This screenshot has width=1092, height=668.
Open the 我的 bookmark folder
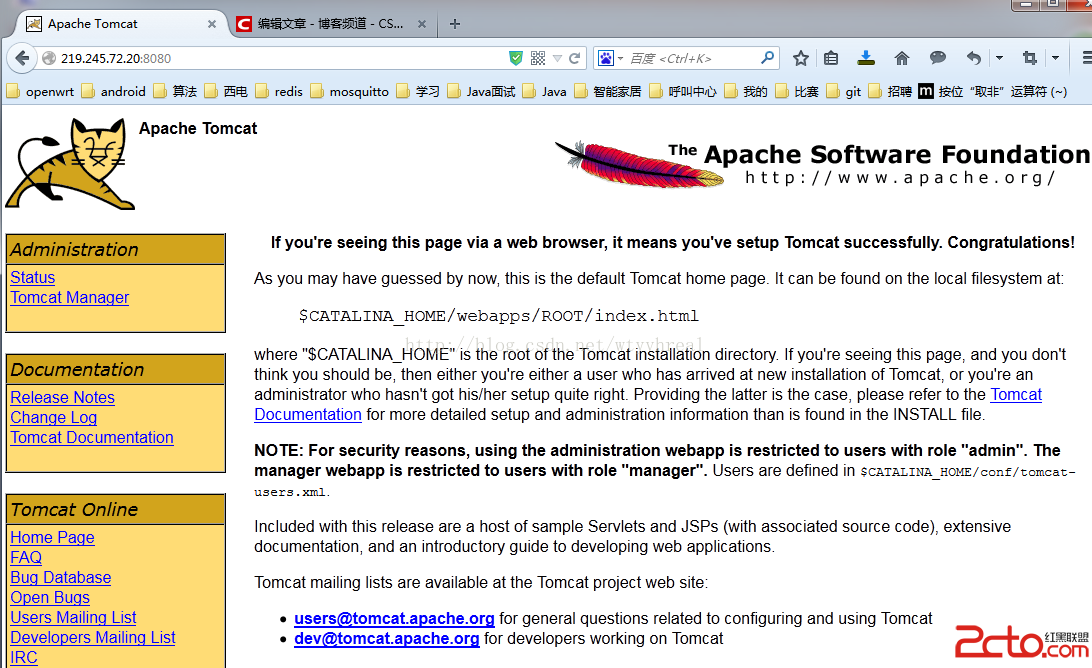click(x=746, y=91)
